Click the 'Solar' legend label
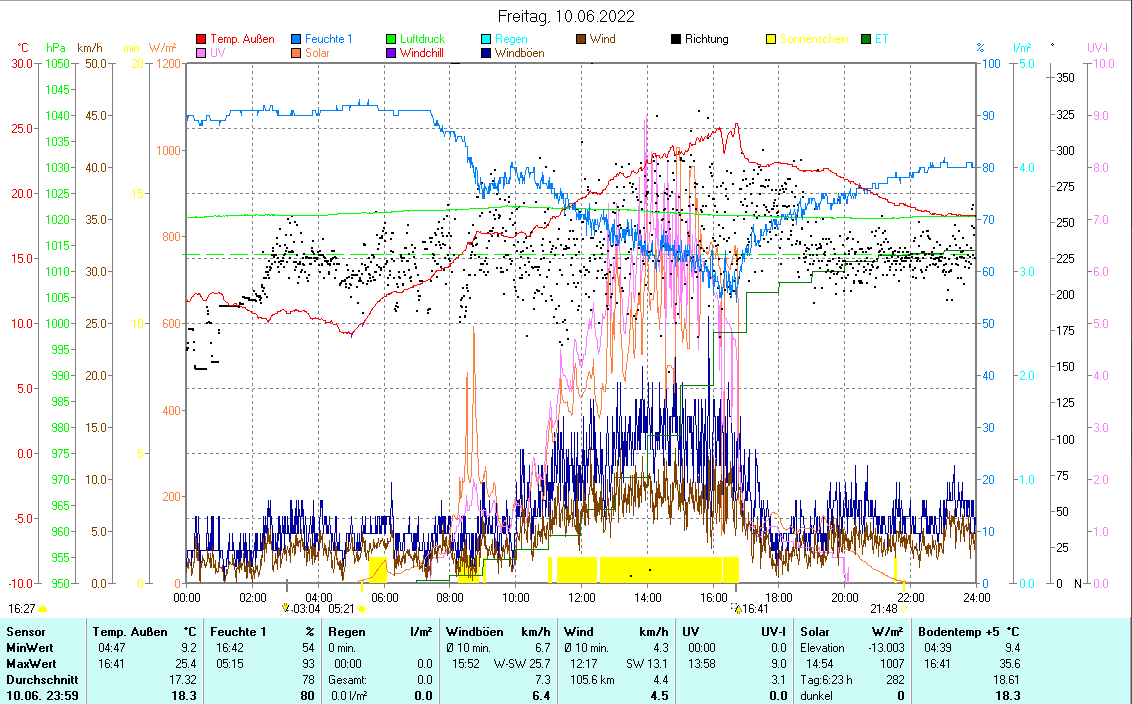 (x=317, y=53)
